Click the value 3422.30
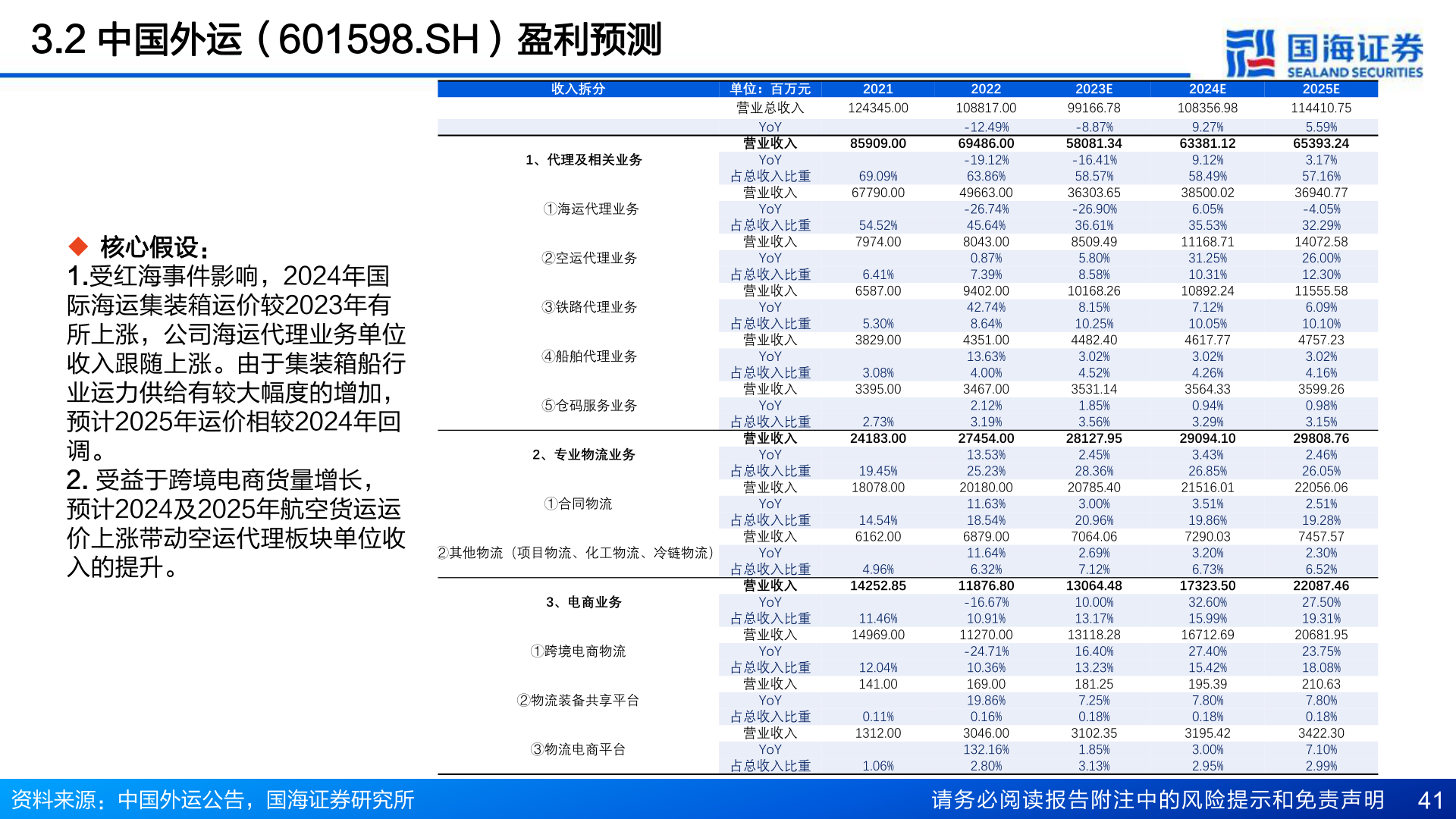The height and width of the screenshot is (819, 1456). (x=1321, y=733)
